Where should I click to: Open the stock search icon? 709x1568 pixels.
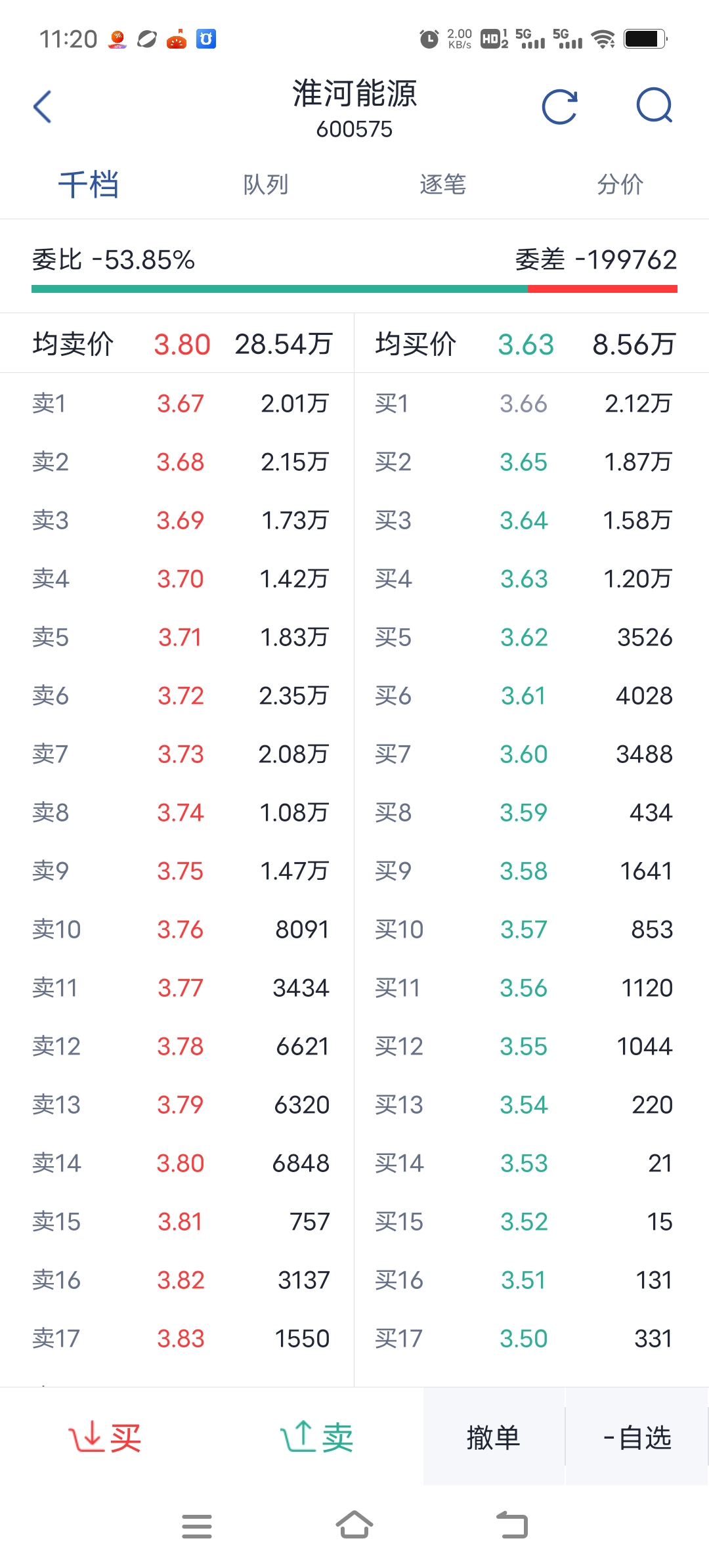[655, 106]
